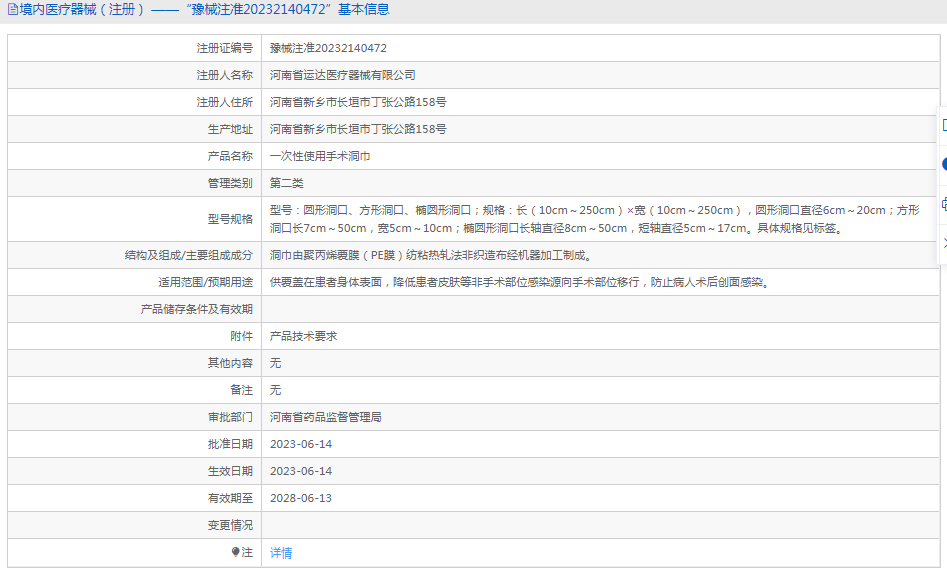This screenshot has width=947, height=573.
Task: Click the 结构及组成/主要组成成分 label
Action: pyautogui.click(x=188, y=255)
